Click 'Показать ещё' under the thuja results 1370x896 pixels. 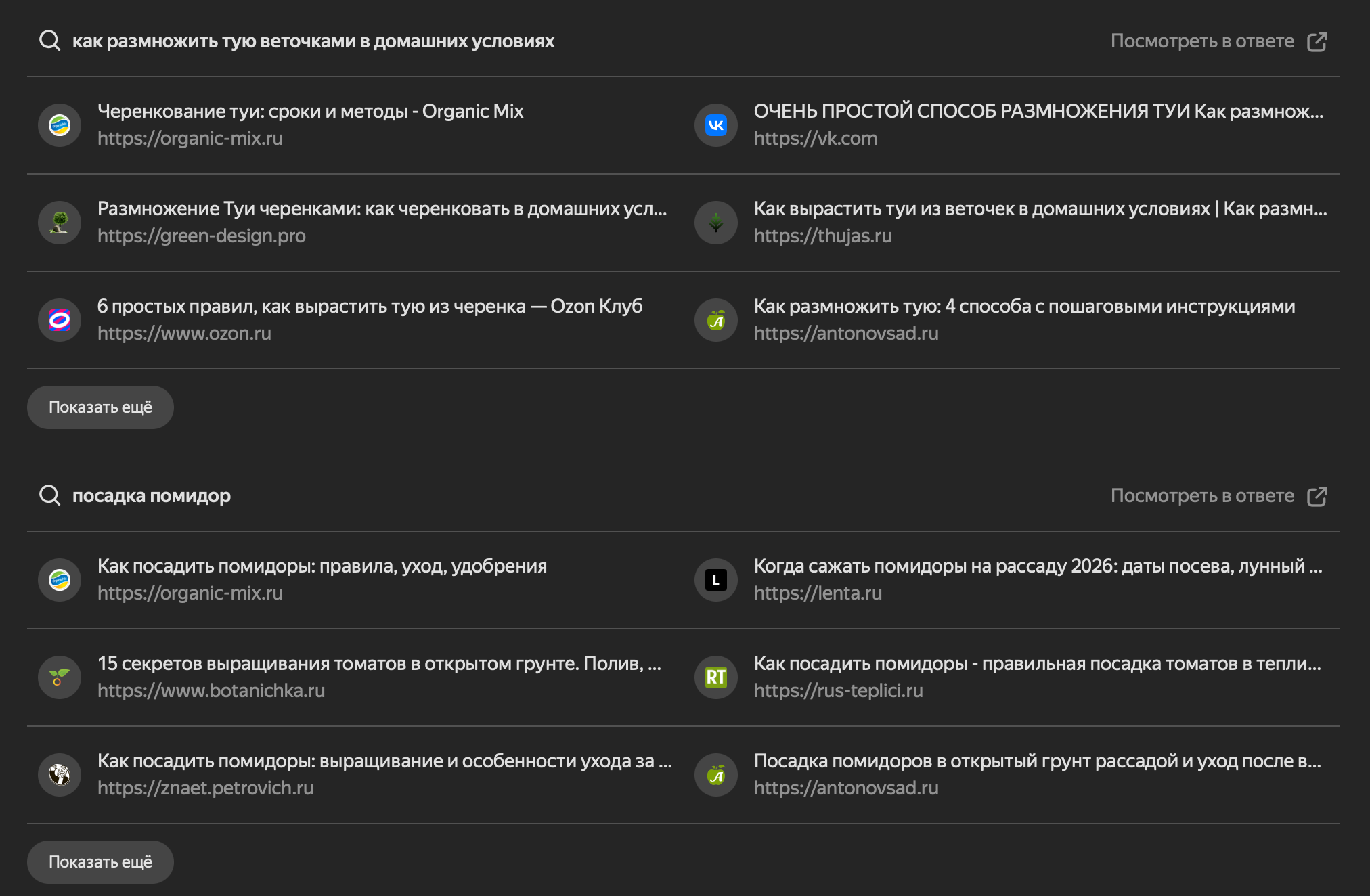pos(100,407)
